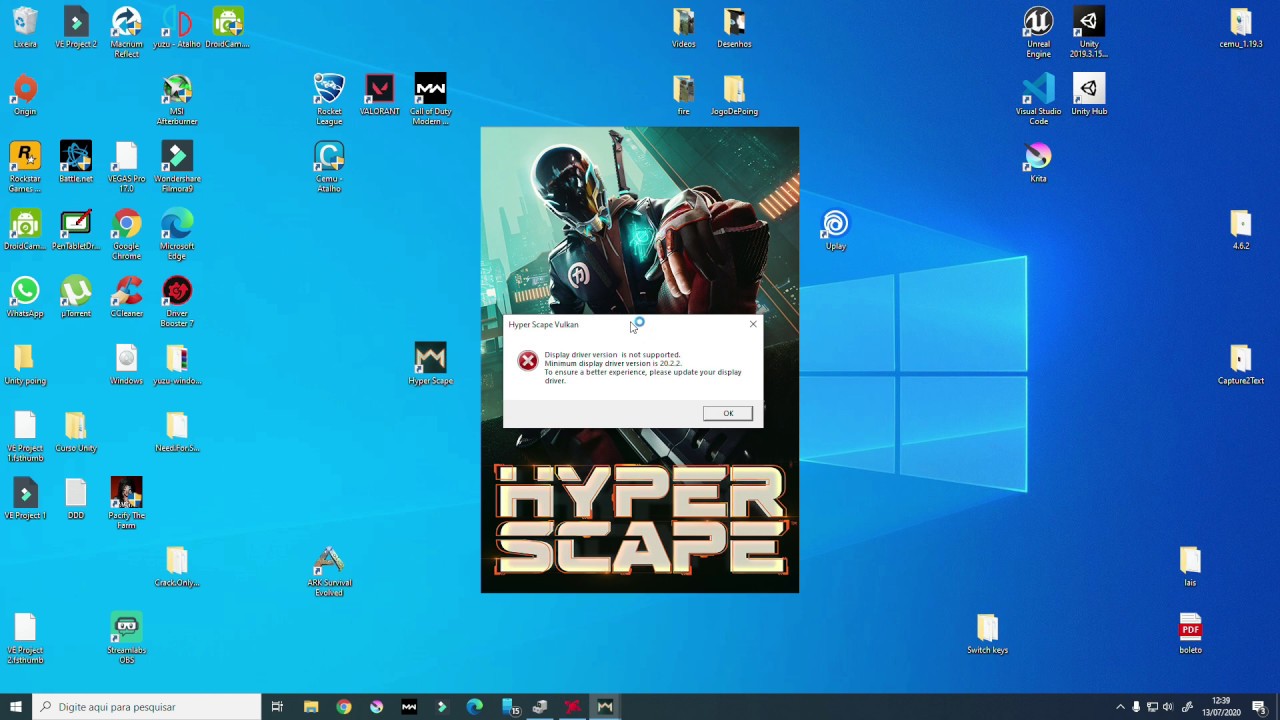1280x720 pixels.
Task: Open the Lixeira recycle bin icon
Action: pyautogui.click(x=25, y=28)
